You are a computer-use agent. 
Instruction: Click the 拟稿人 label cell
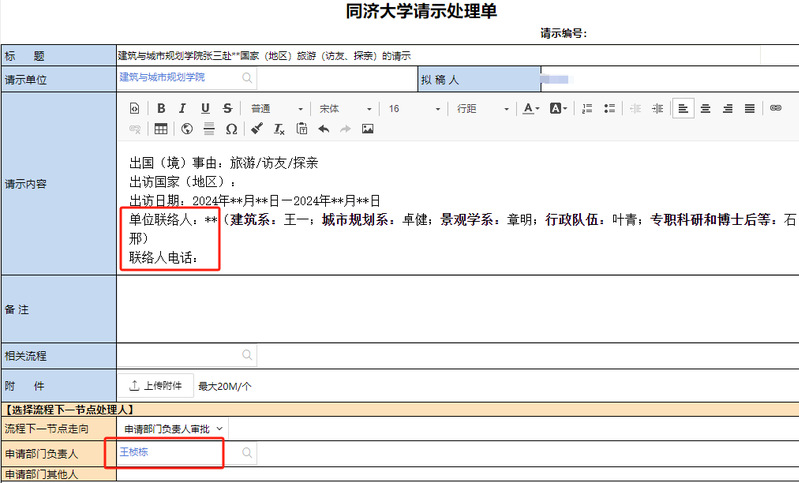click(x=479, y=79)
